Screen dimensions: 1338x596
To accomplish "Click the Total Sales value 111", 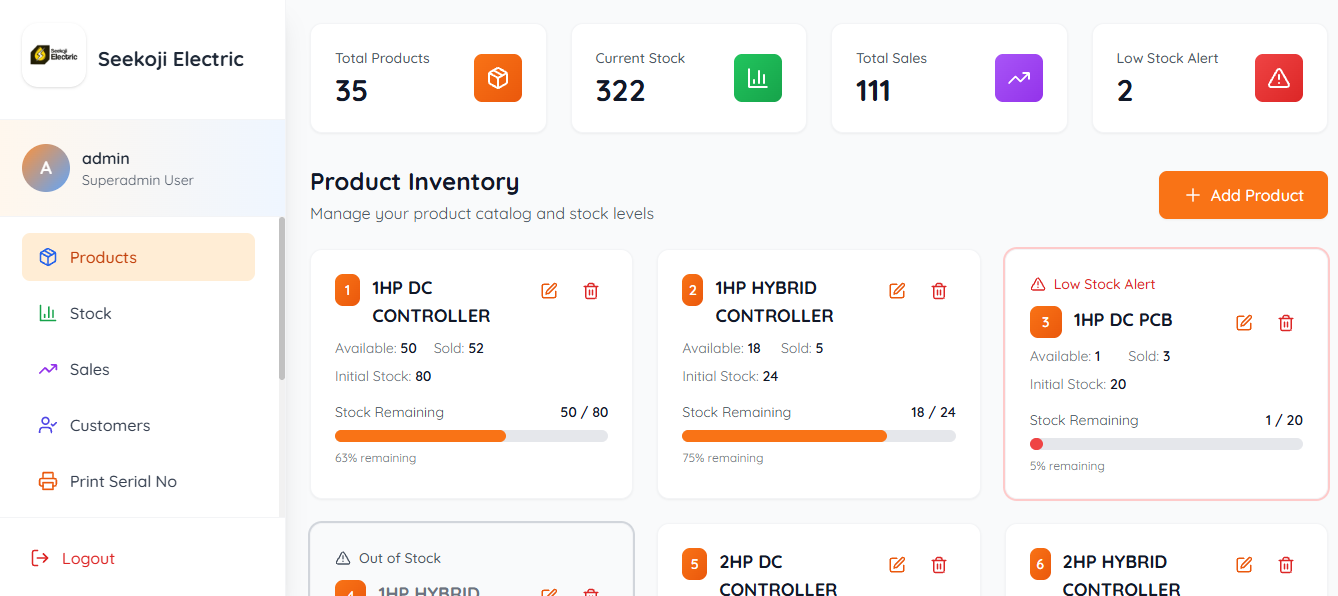I will 873,91.
